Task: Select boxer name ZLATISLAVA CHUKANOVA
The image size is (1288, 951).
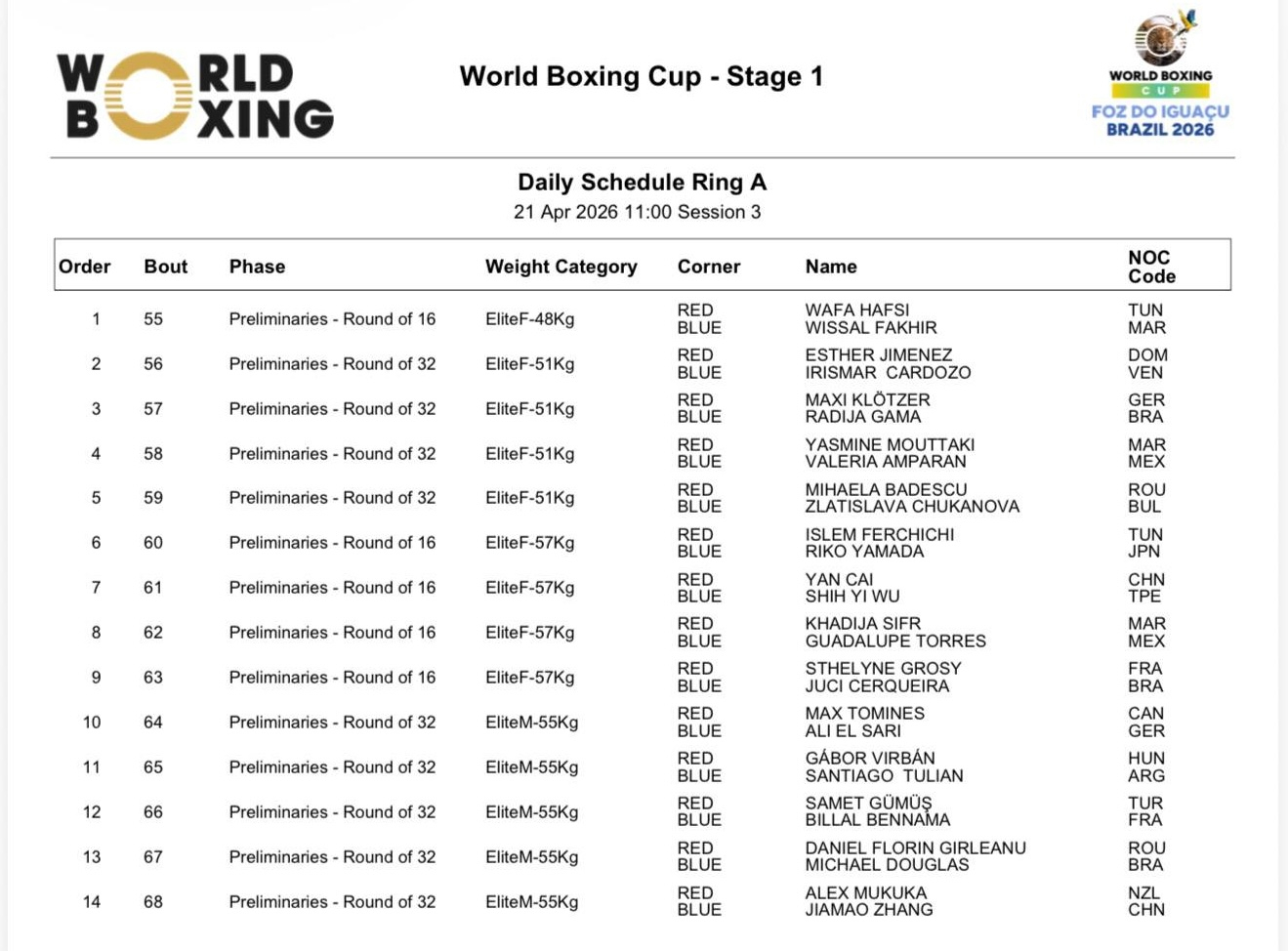Action: pos(912,507)
